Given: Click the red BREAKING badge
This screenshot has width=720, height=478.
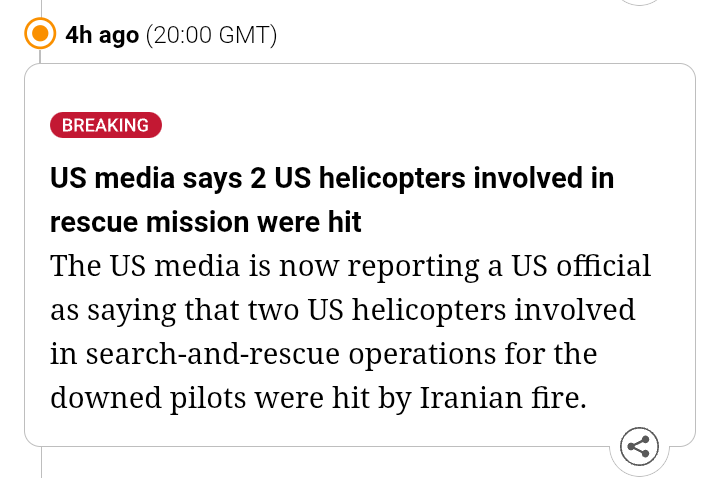Looking at the screenshot, I should (105, 125).
